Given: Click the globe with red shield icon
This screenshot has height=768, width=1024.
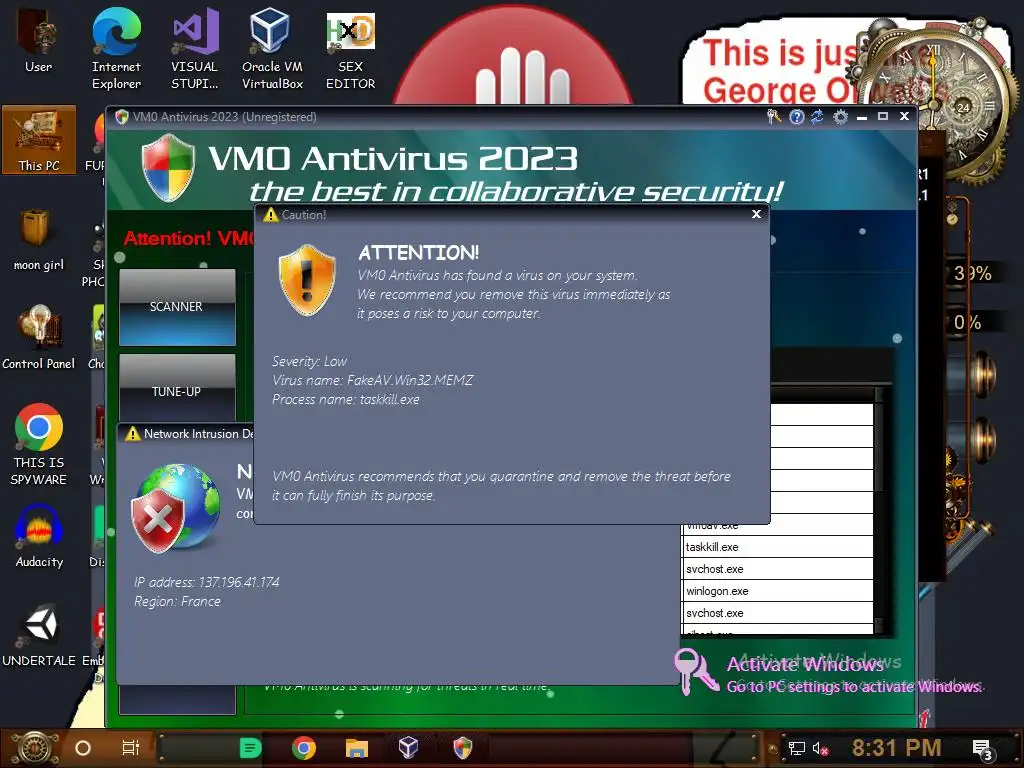Looking at the screenshot, I should click(176, 508).
